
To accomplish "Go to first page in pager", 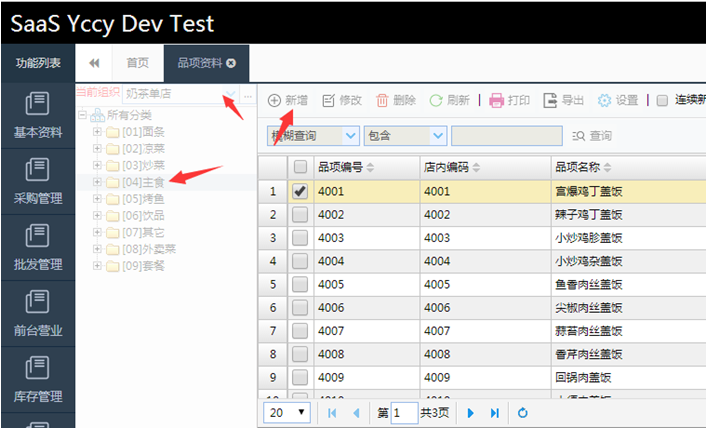I will pyautogui.click(x=332, y=413).
